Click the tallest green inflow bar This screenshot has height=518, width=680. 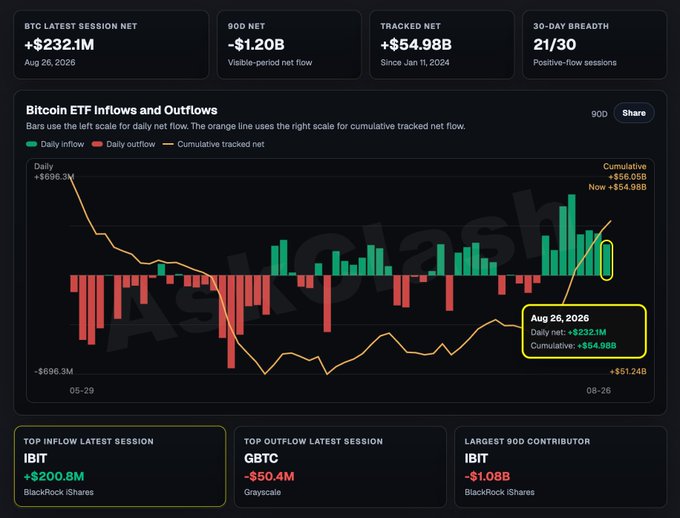click(572, 235)
